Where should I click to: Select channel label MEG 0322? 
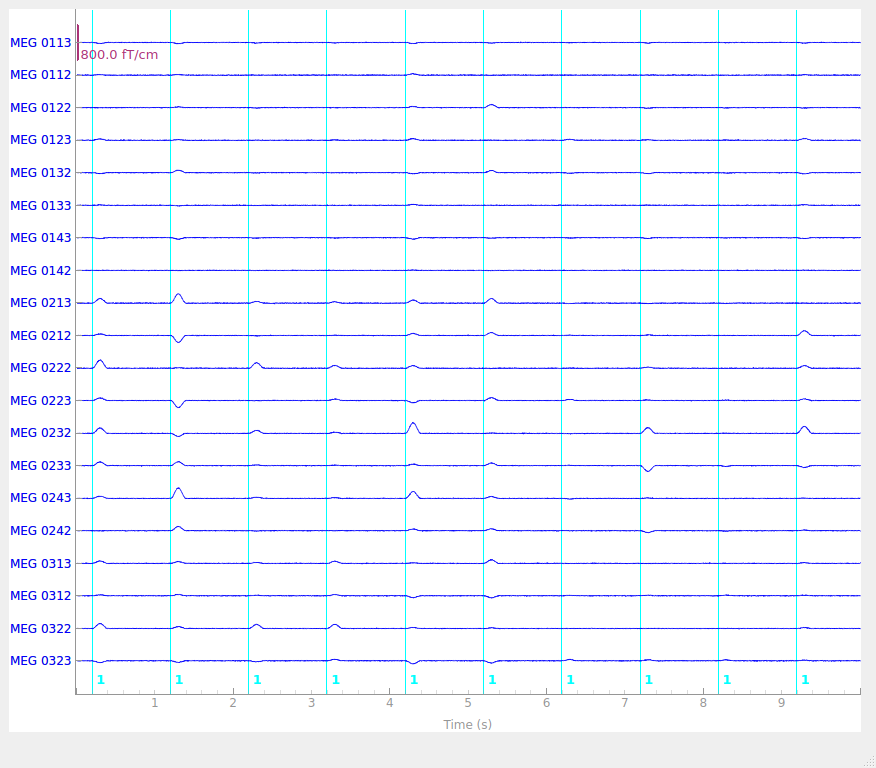pyautogui.click(x=41, y=629)
